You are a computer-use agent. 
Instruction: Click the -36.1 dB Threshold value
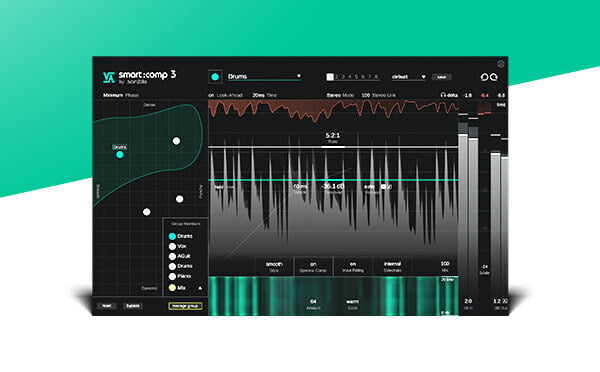click(x=333, y=186)
